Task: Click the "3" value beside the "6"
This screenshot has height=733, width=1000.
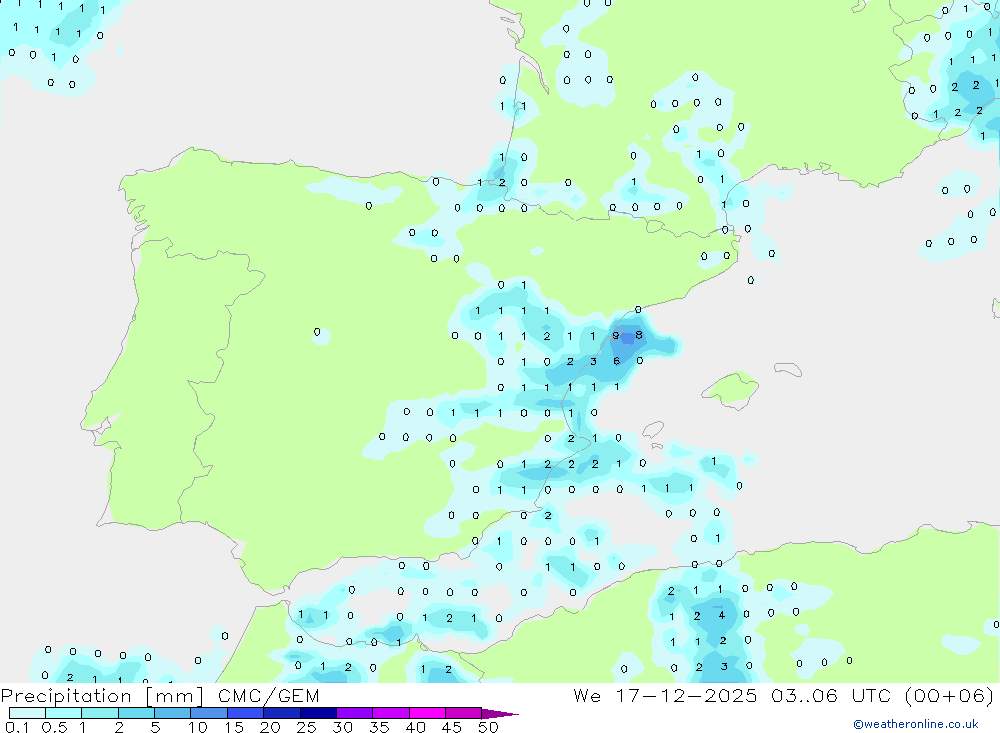Action: pos(593,362)
